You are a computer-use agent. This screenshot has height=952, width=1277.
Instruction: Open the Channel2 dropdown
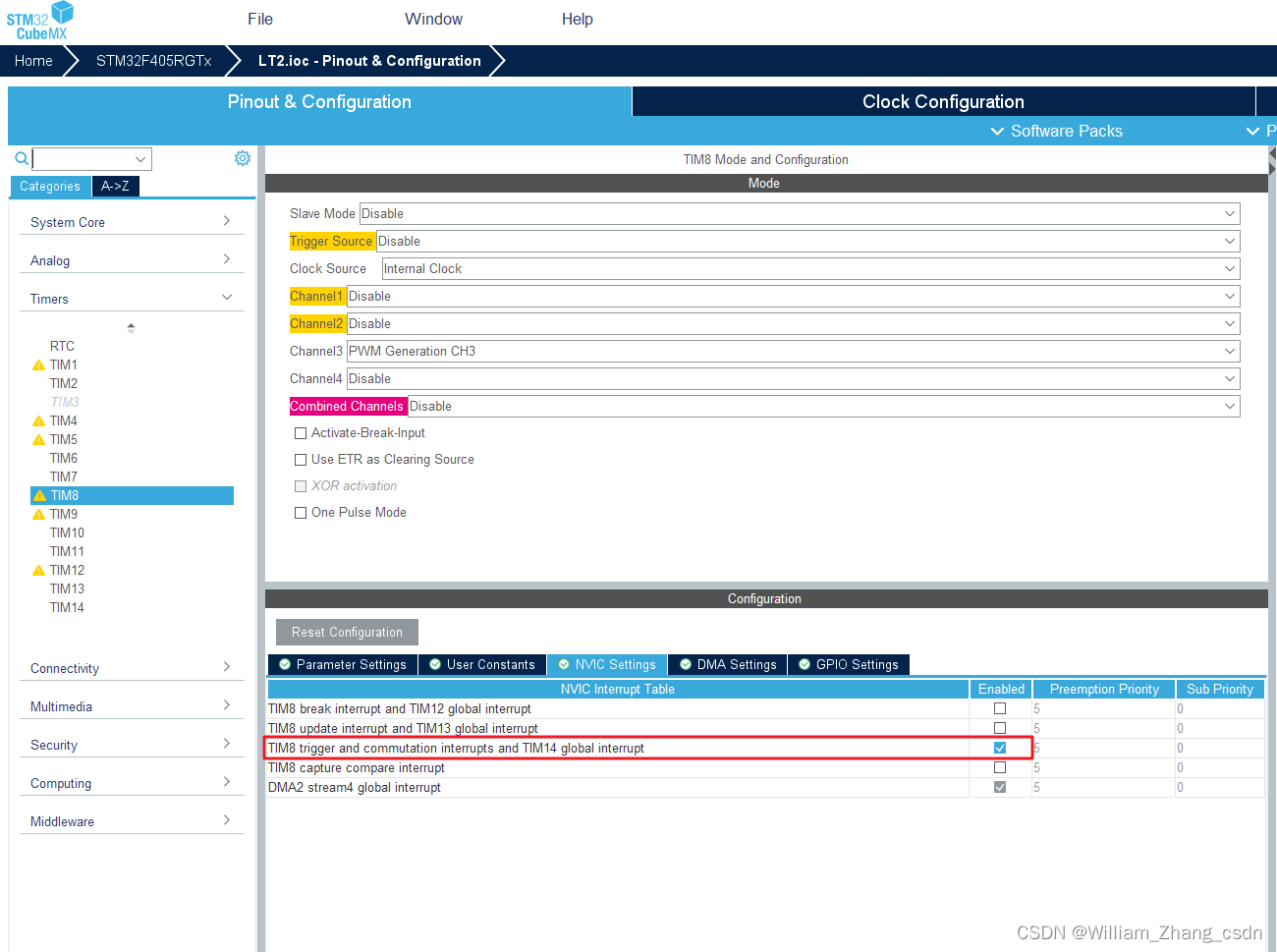(x=794, y=323)
